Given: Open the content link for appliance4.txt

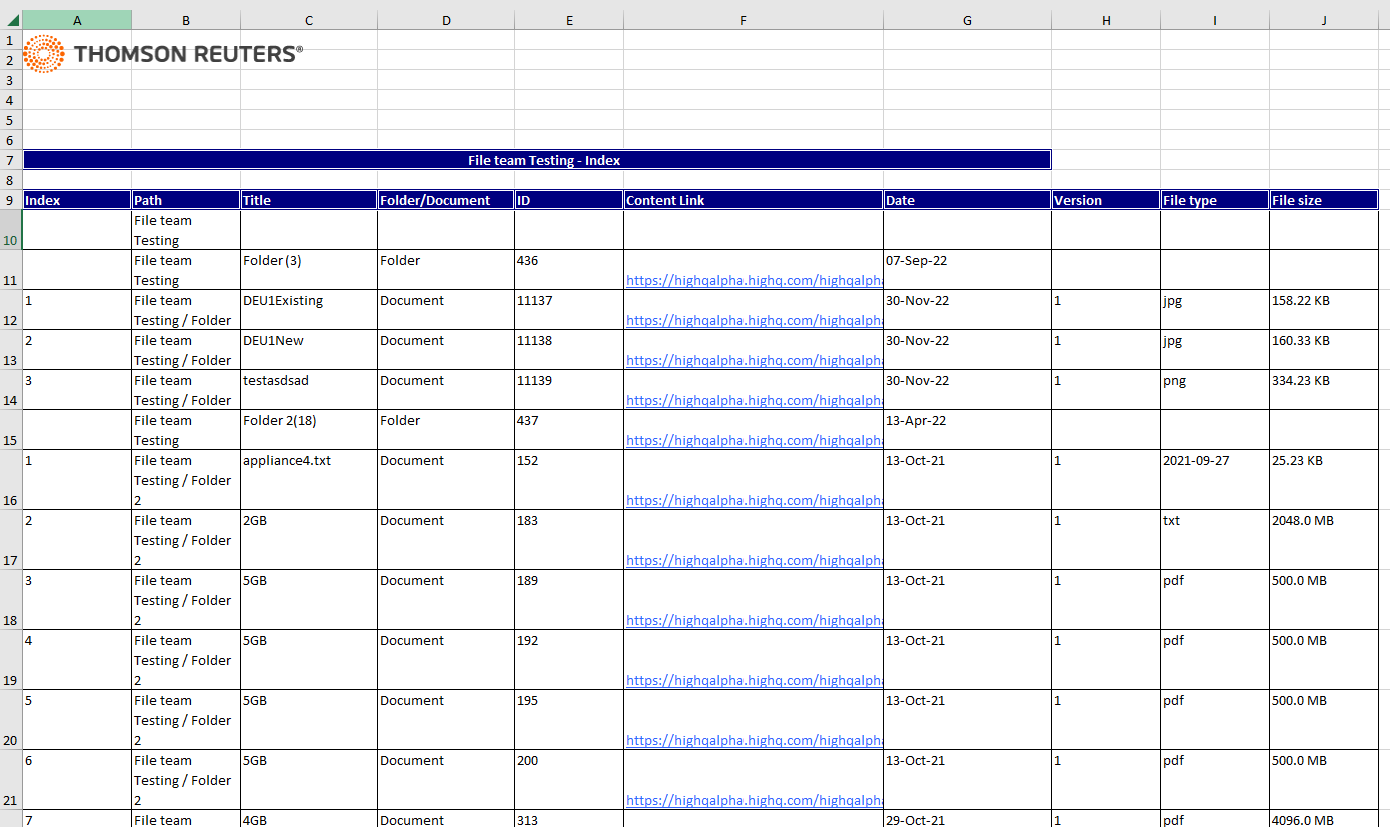Looking at the screenshot, I should [x=753, y=501].
